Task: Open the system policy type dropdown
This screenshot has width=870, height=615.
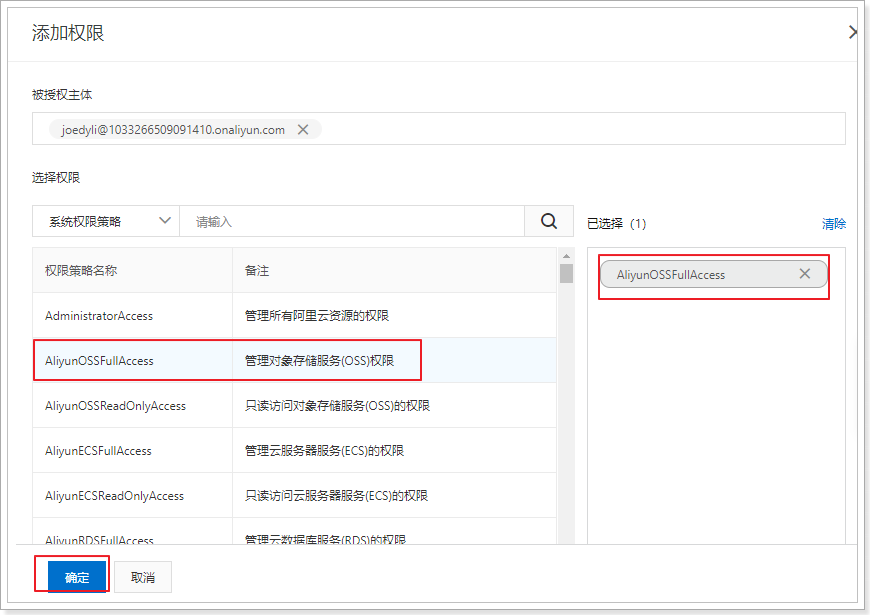Action: pos(106,221)
